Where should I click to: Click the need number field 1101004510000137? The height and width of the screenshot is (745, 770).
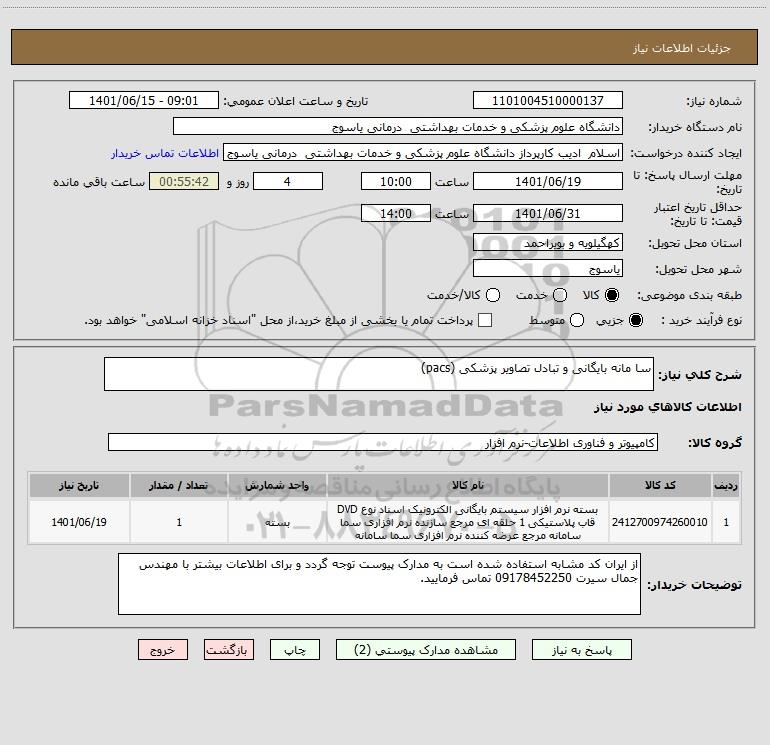click(548, 100)
